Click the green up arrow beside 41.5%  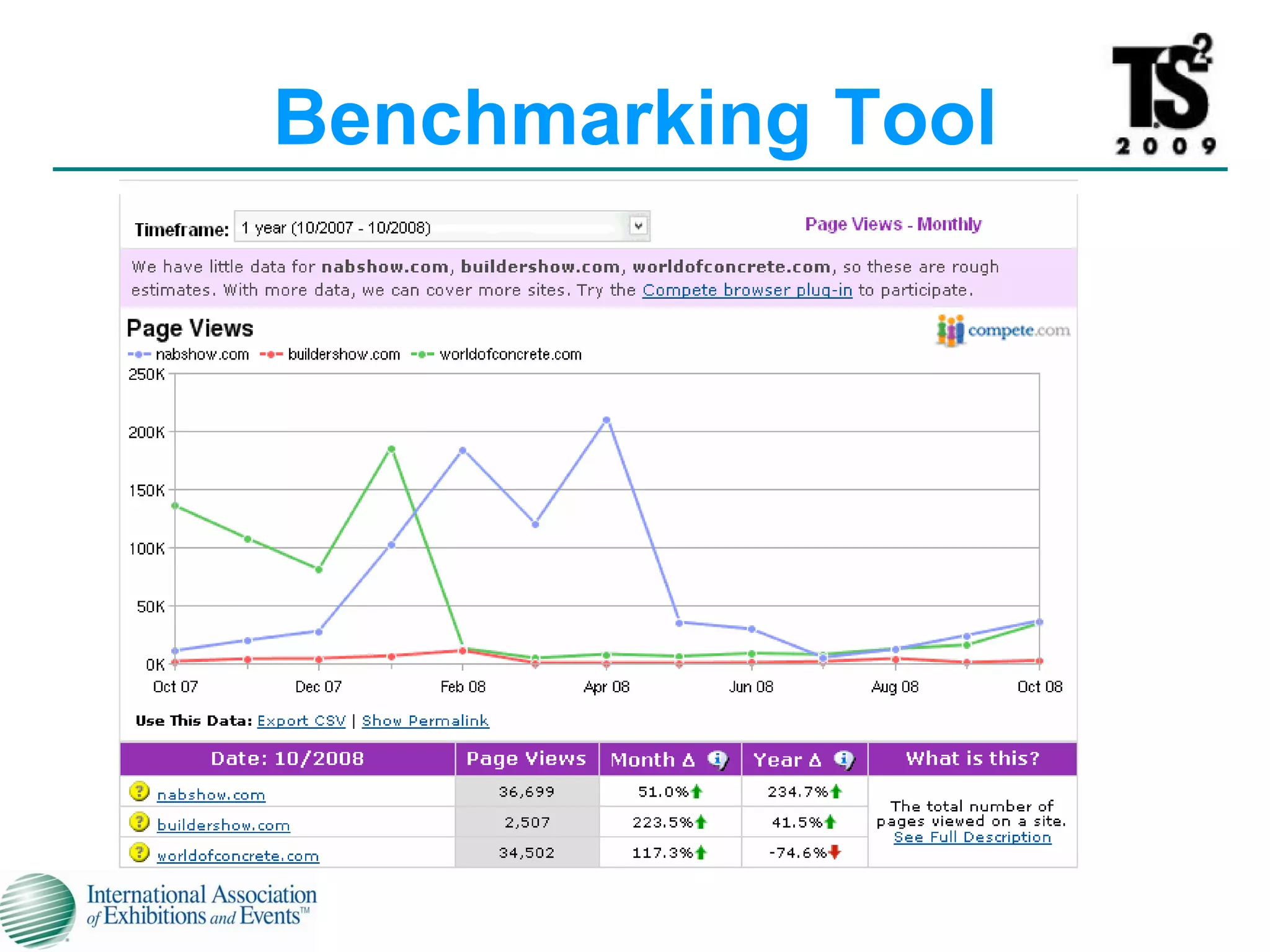coord(830,822)
